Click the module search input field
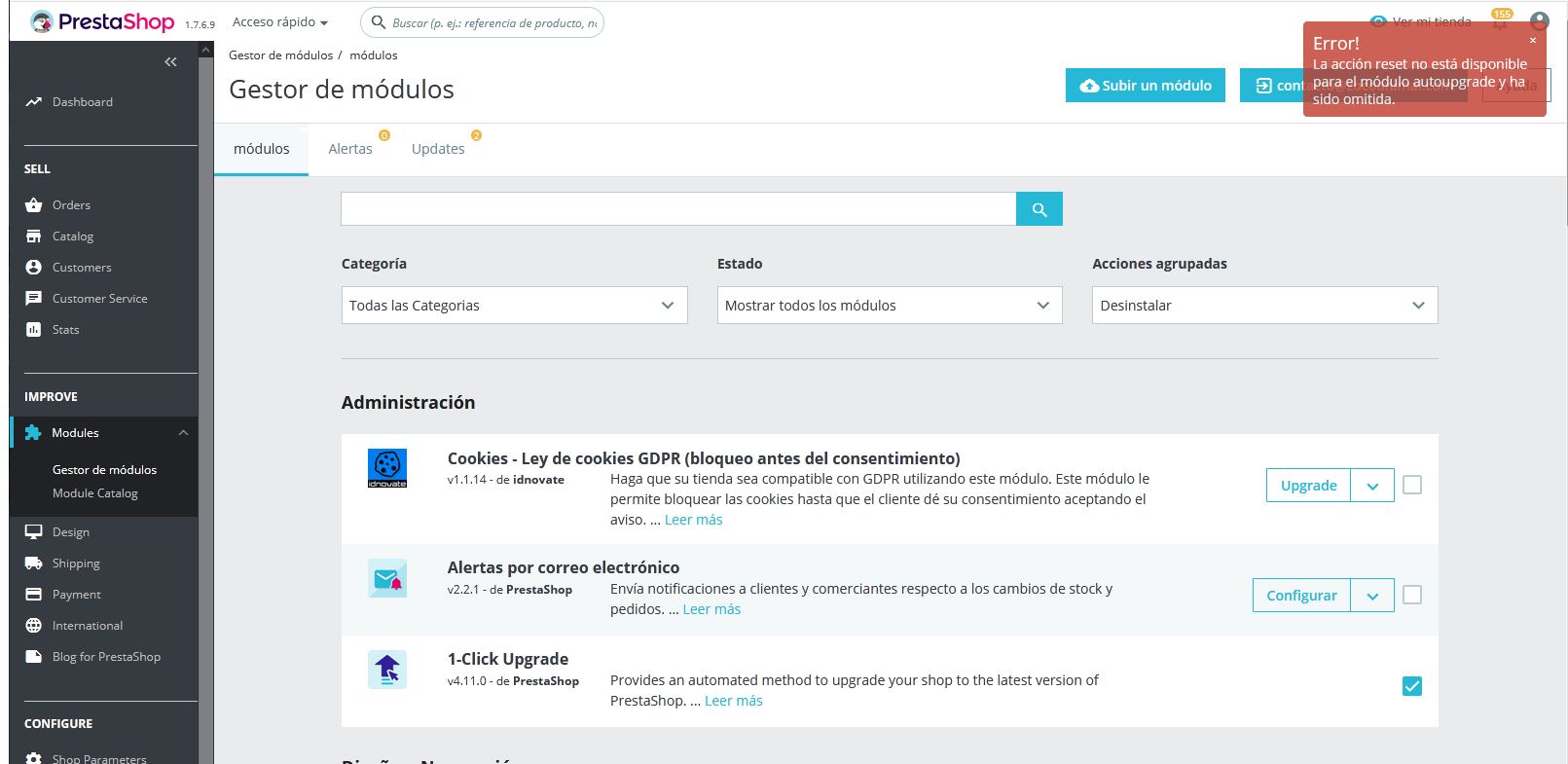The width and height of the screenshot is (1568, 764). click(x=678, y=208)
